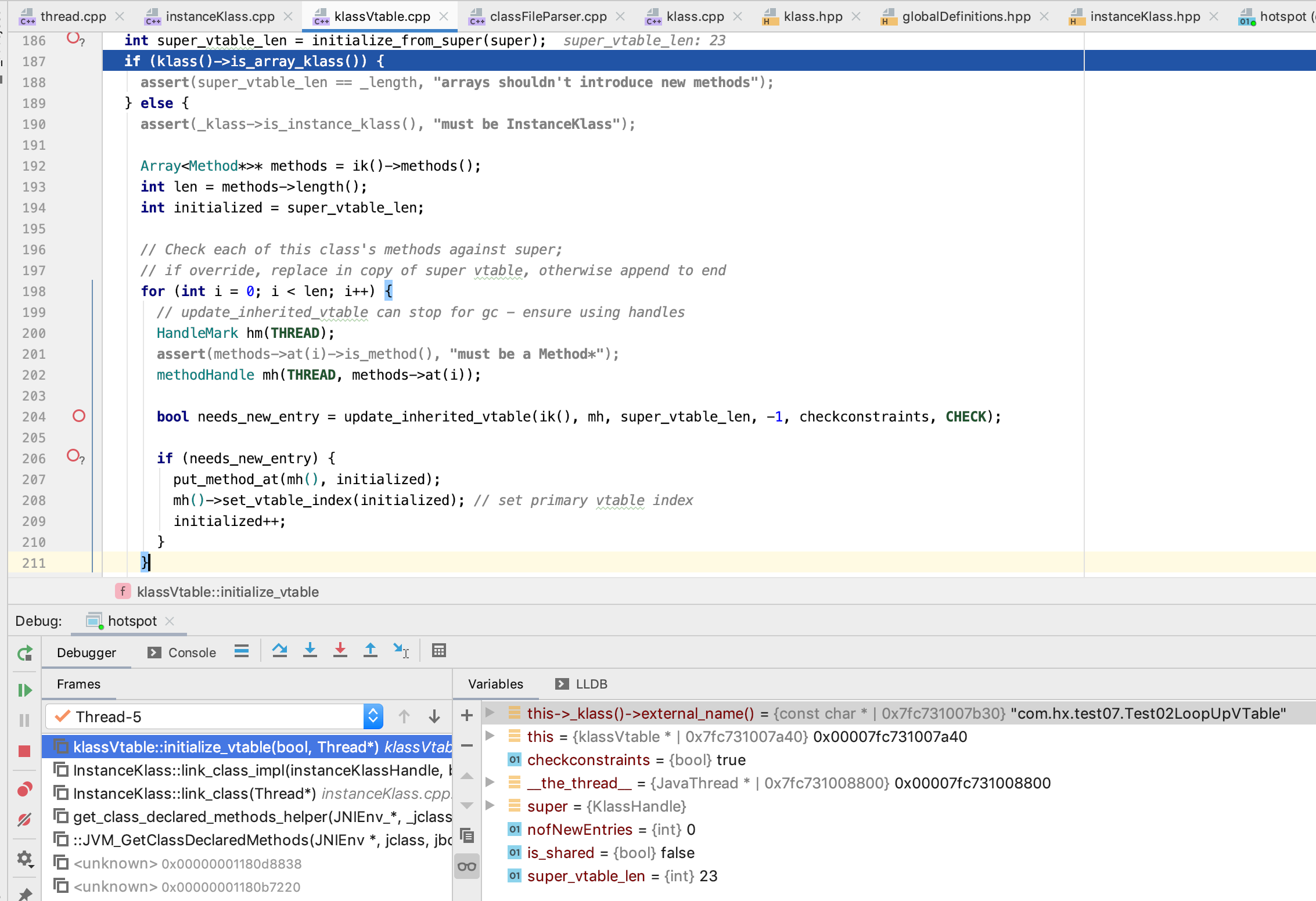Click the Step Out debugger icon
This screenshot has height=901, width=1316.
click(x=371, y=651)
